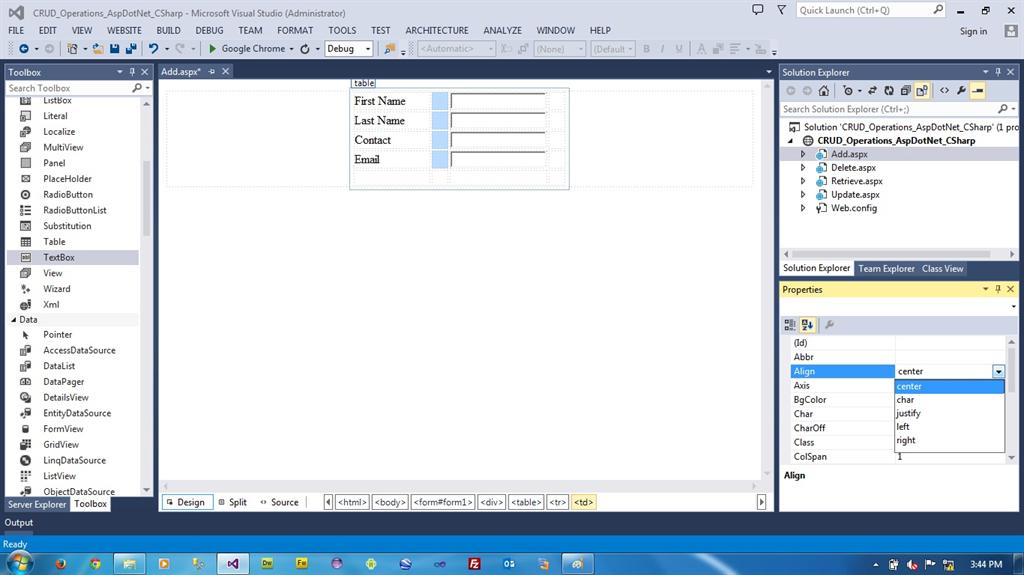
Task: Open the FORMAT menu
Action: [295, 31]
